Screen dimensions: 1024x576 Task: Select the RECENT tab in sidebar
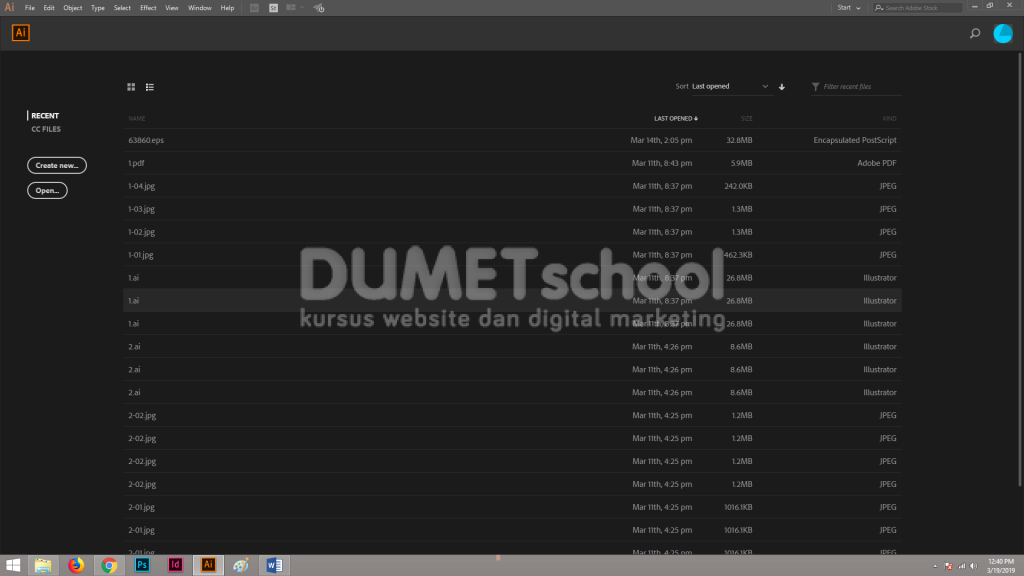tap(45, 116)
